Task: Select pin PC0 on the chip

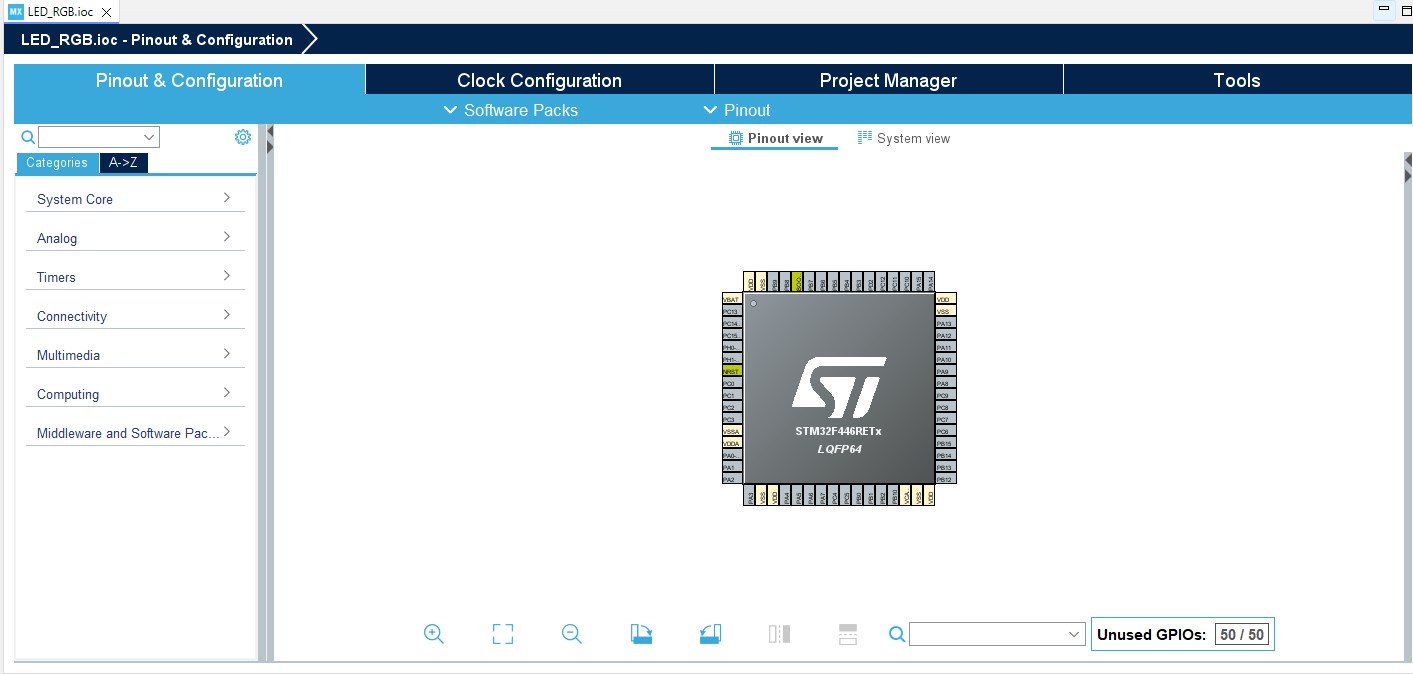Action: point(732,383)
